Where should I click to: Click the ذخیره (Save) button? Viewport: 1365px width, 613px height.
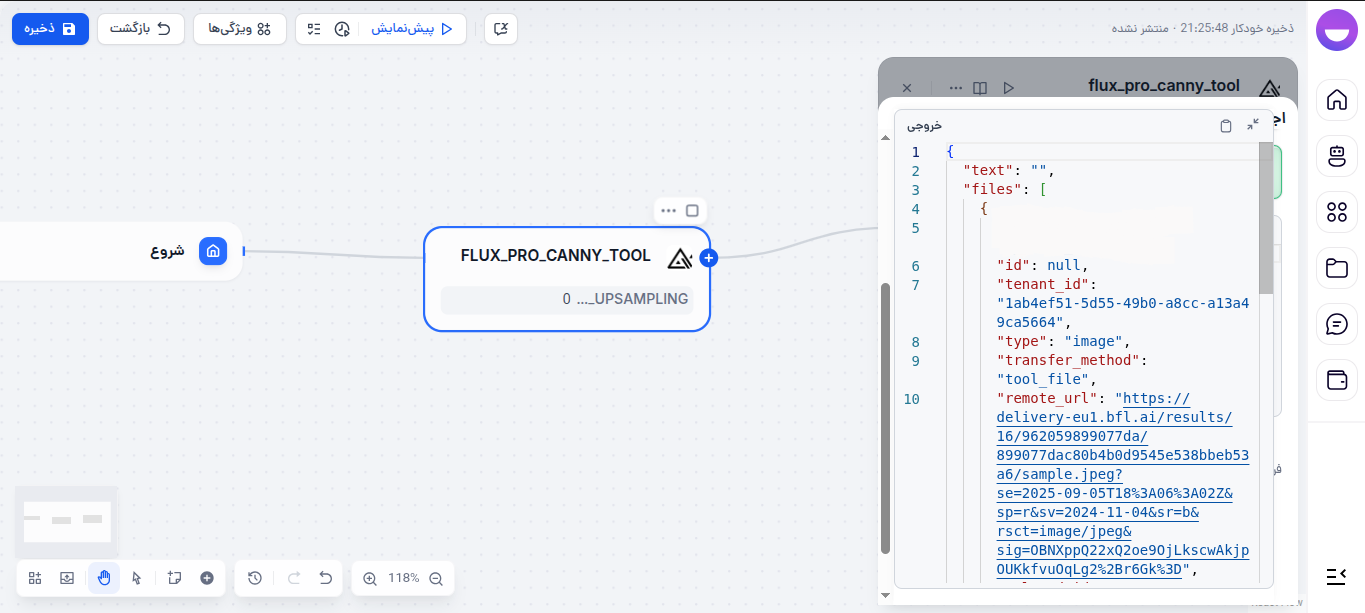click(50, 29)
